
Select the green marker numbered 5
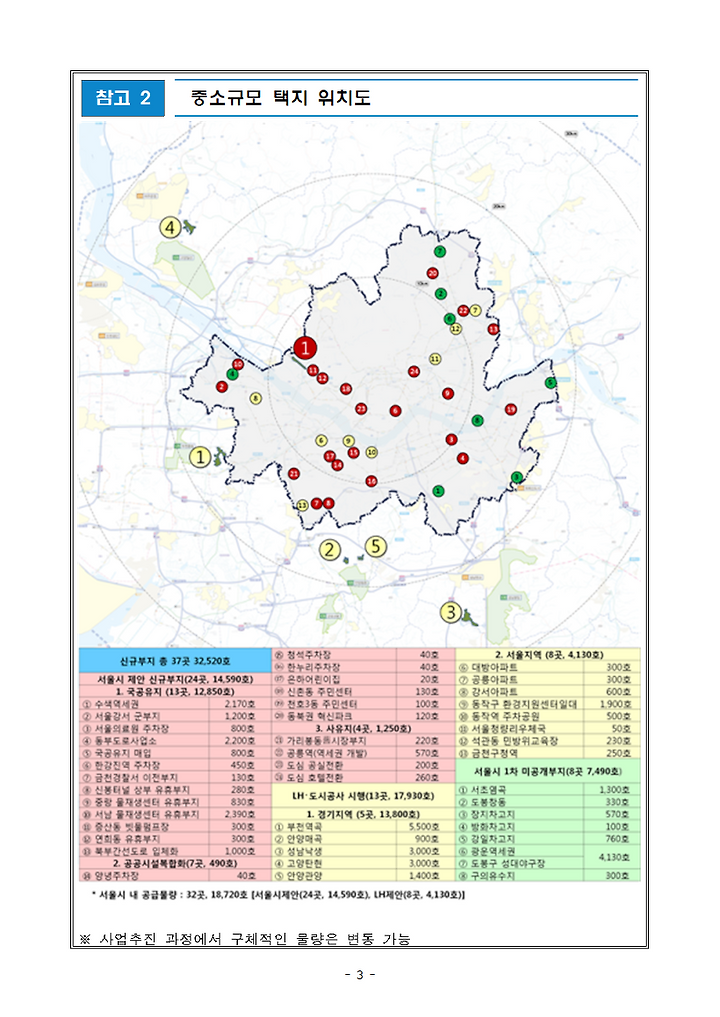pos(551,383)
